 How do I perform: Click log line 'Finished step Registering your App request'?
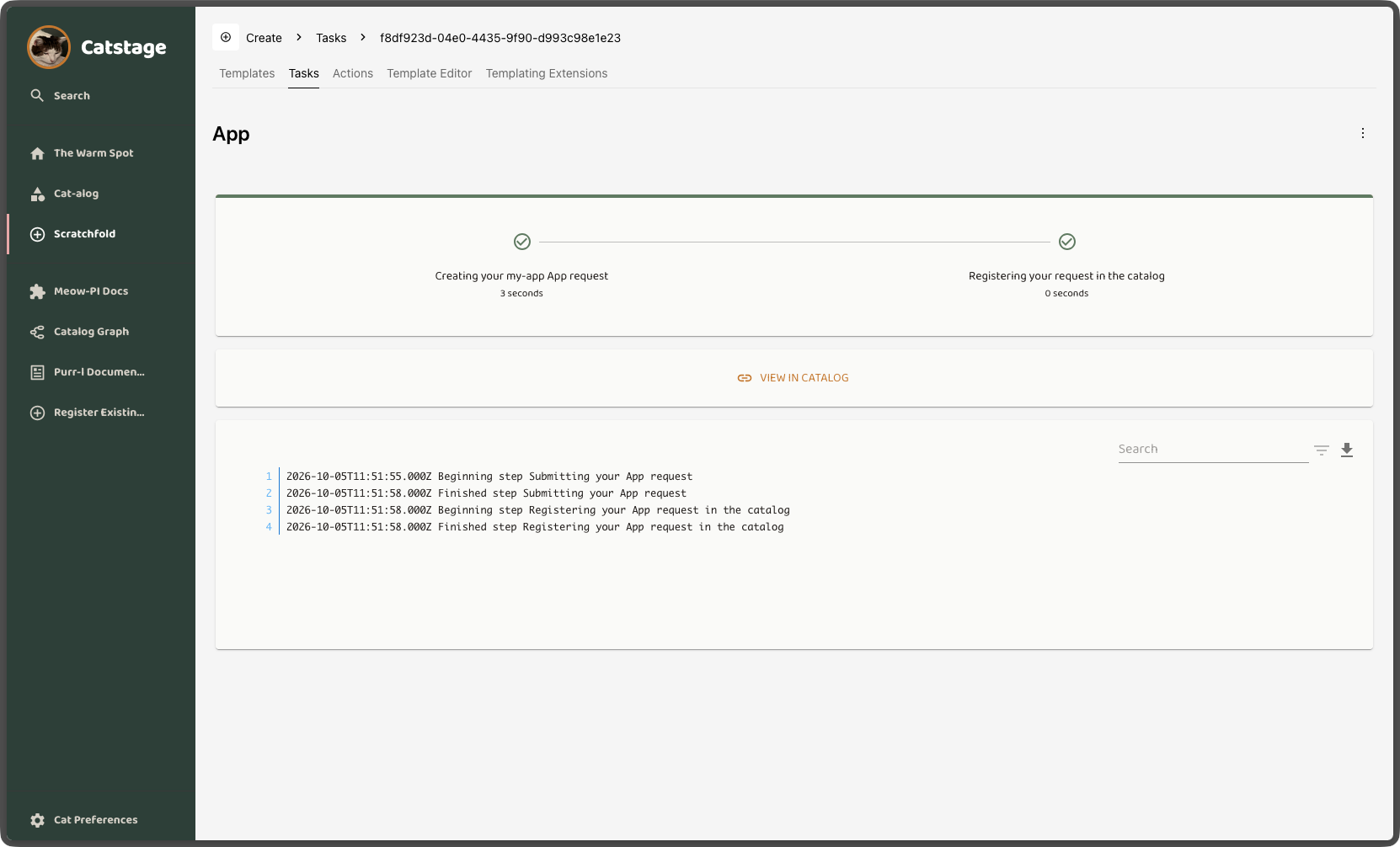pyautogui.click(x=535, y=527)
